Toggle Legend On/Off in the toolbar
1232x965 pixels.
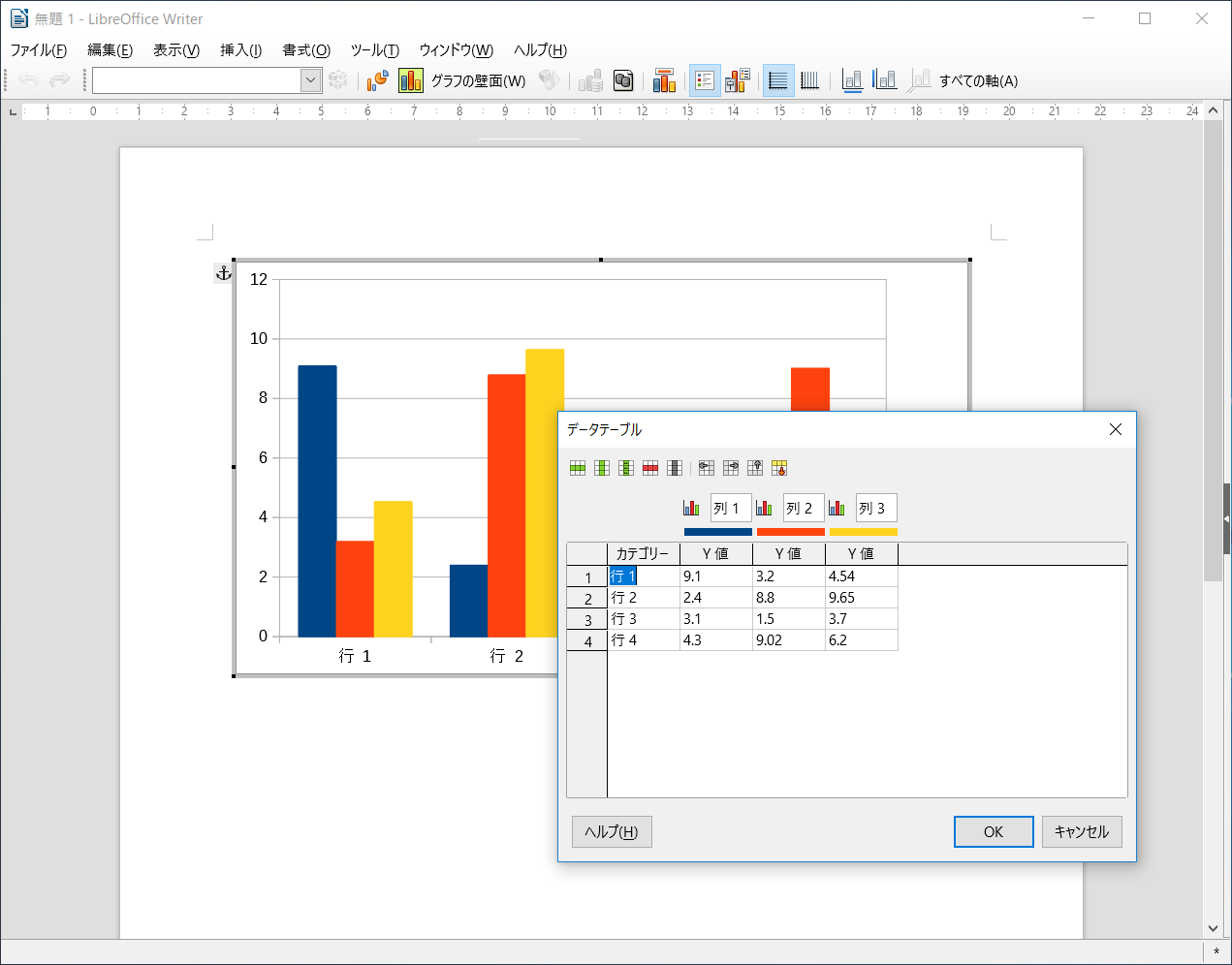[705, 80]
